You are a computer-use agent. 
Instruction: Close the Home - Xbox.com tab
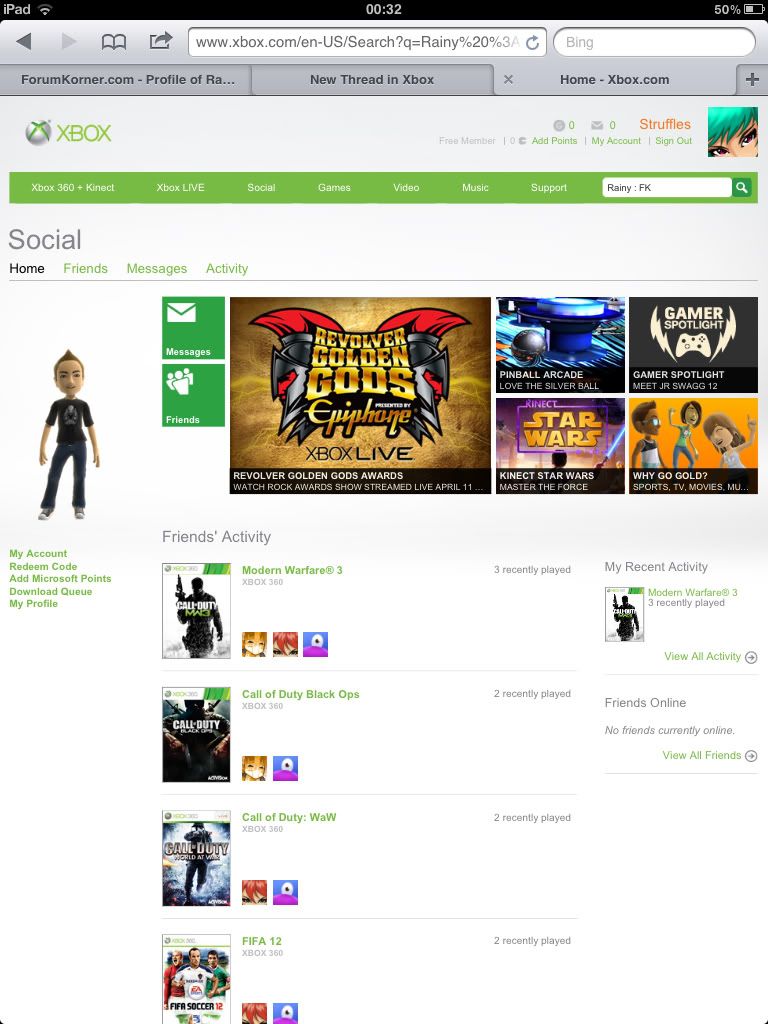[508, 80]
